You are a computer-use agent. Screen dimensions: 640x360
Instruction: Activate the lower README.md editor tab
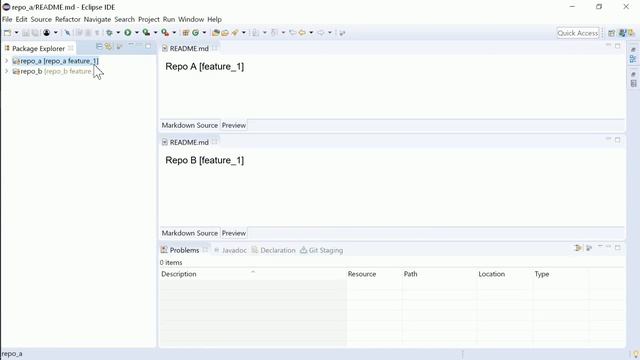pyautogui.click(x=189, y=142)
